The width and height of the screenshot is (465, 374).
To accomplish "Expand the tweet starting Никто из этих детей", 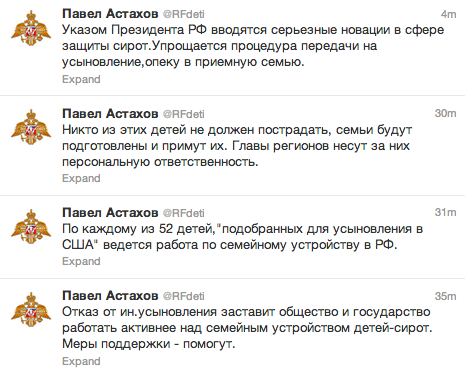I will click(x=81, y=178).
